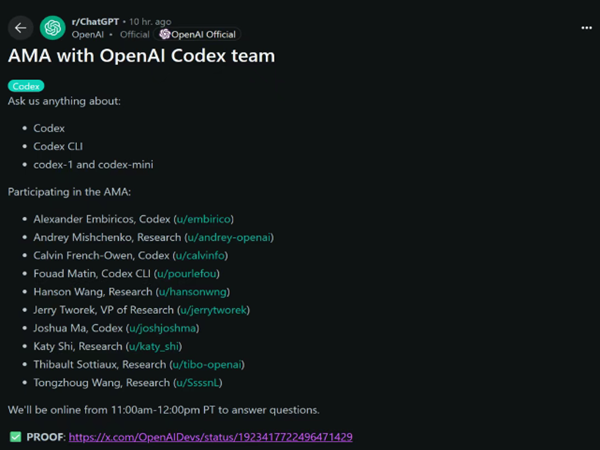Screen dimensions: 600x450
Task: Click the green checkmark PROOF emoji
Action: point(16,437)
